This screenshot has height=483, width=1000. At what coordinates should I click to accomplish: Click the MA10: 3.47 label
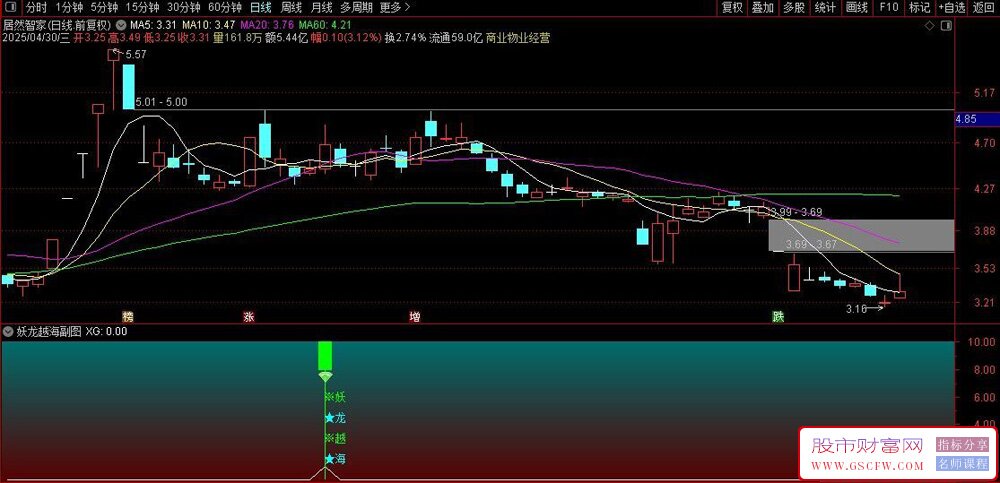point(208,25)
